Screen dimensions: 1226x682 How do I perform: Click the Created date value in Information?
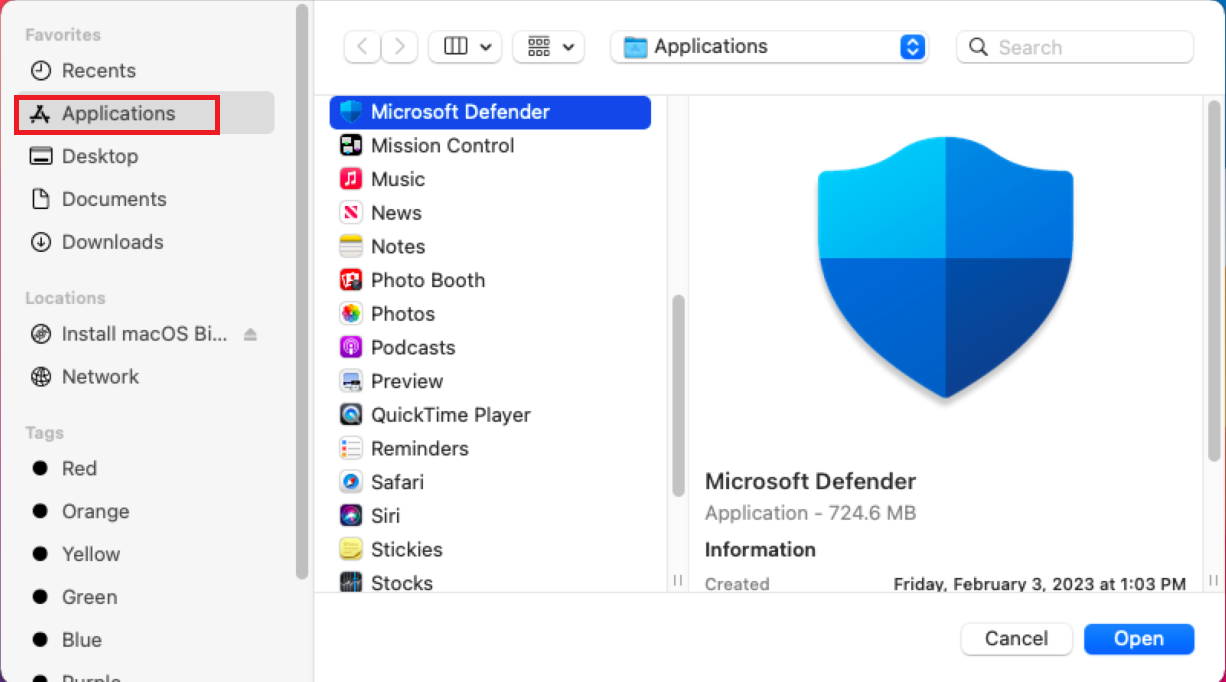point(1040,583)
